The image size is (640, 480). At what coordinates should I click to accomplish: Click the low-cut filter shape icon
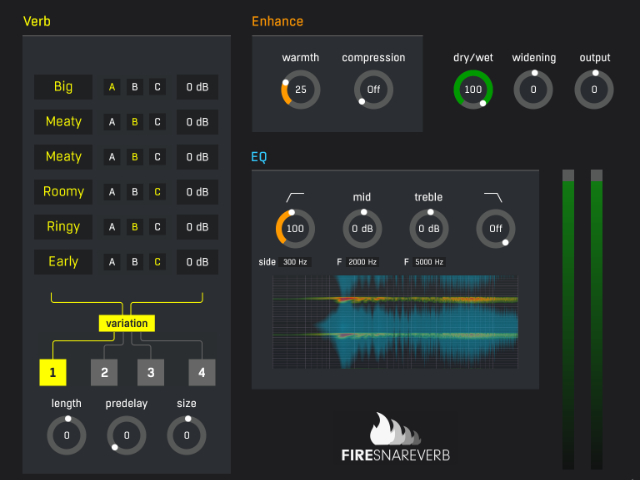(295, 197)
